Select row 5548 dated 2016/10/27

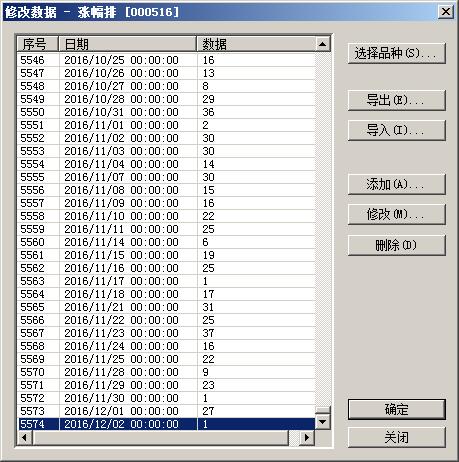(166, 86)
